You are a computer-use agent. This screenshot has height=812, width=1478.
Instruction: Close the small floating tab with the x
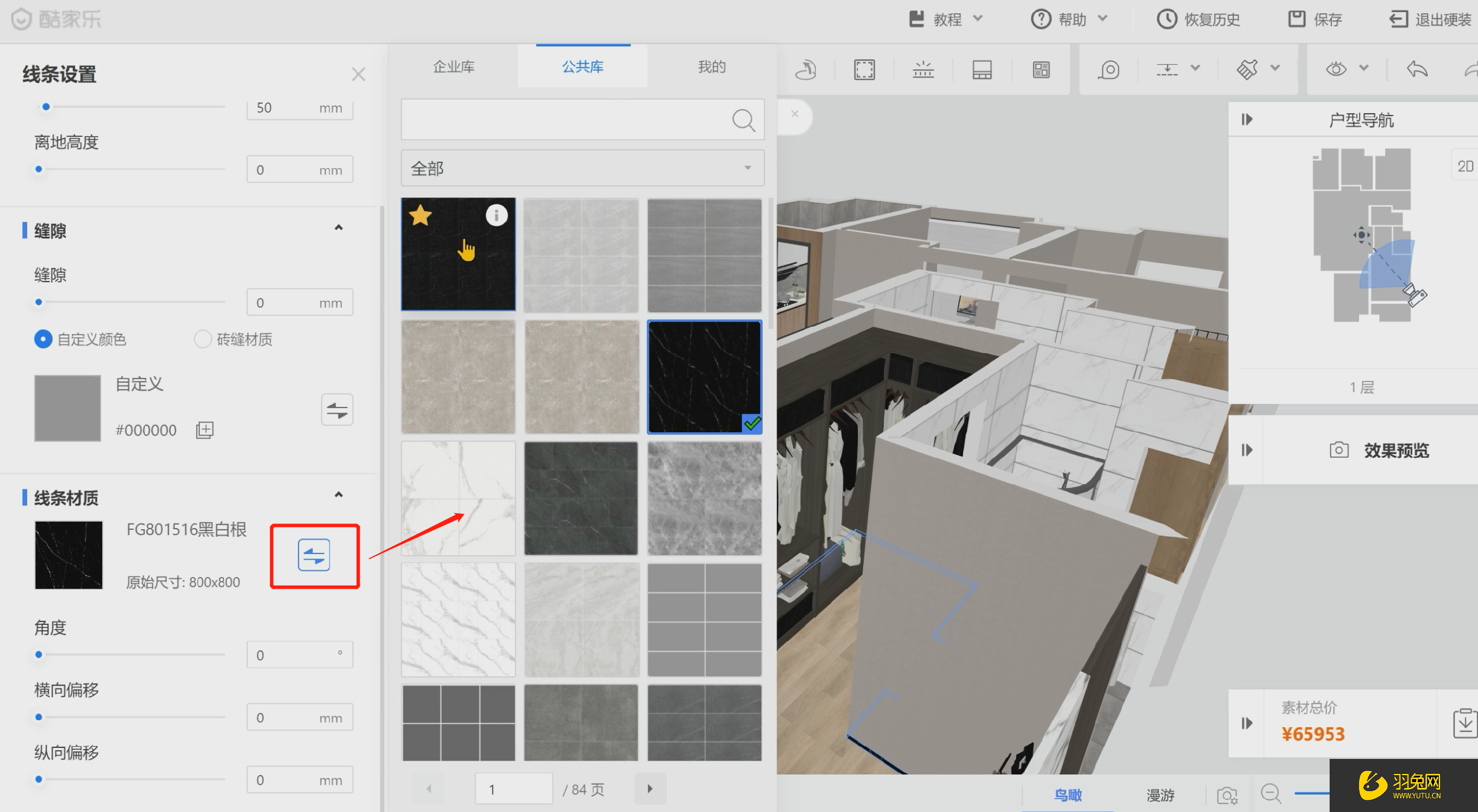click(x=795, y=114)
